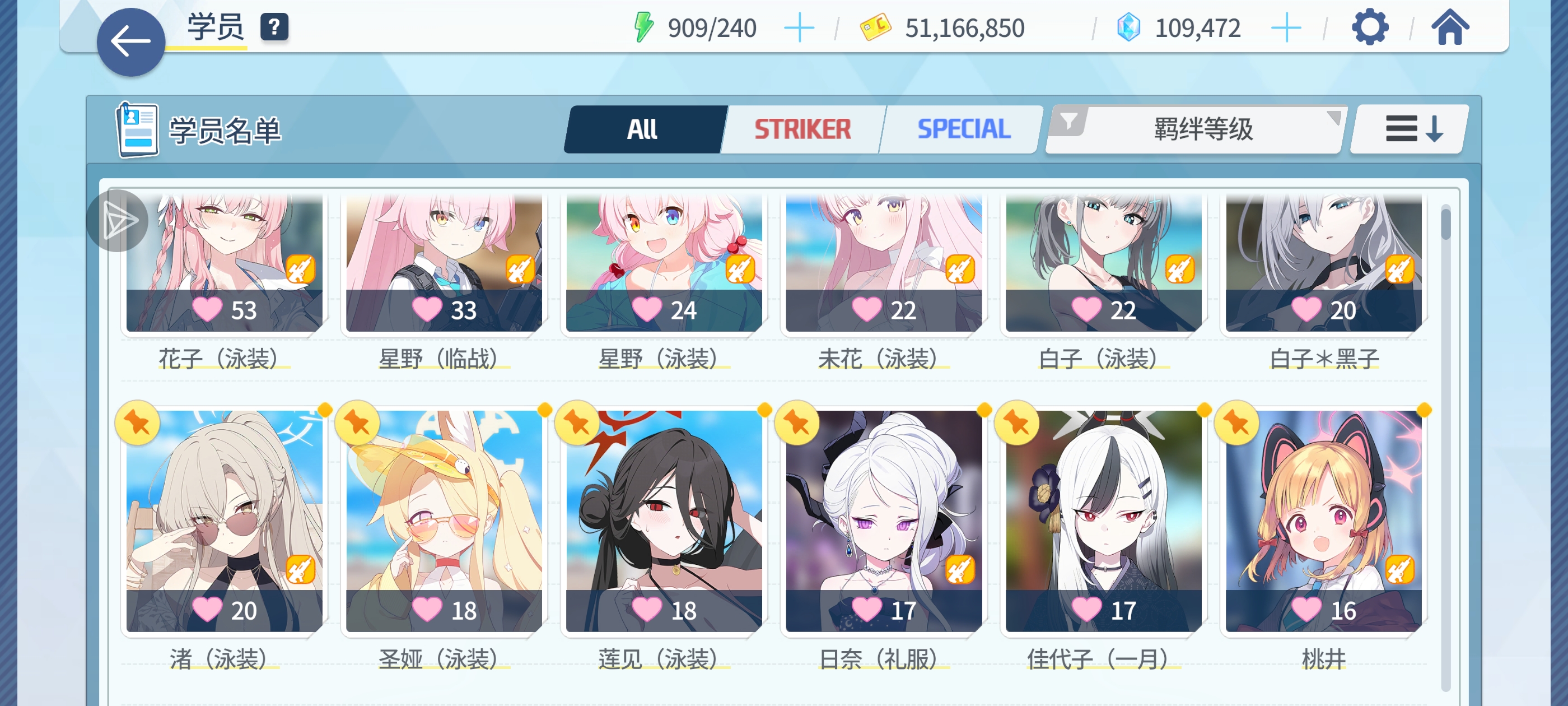Return to the home screen via the house icon
This screenshot has width=1568, height=706.
[1450, 27]
